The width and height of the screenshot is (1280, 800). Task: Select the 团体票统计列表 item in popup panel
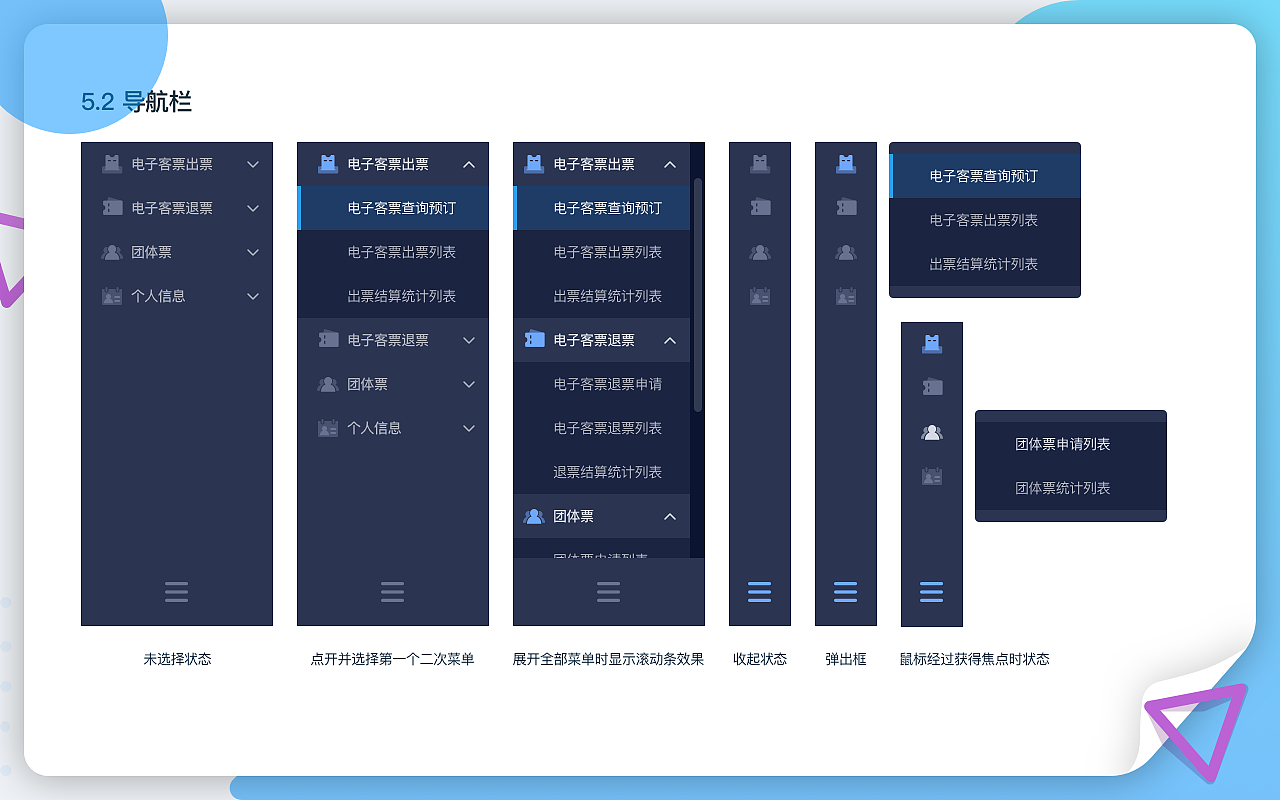point(1070,488)
